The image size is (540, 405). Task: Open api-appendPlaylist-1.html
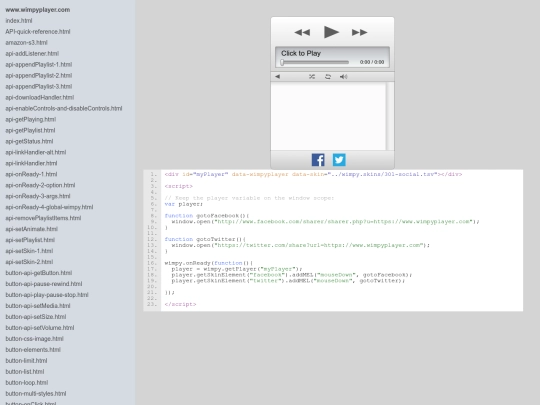[39, 64]
